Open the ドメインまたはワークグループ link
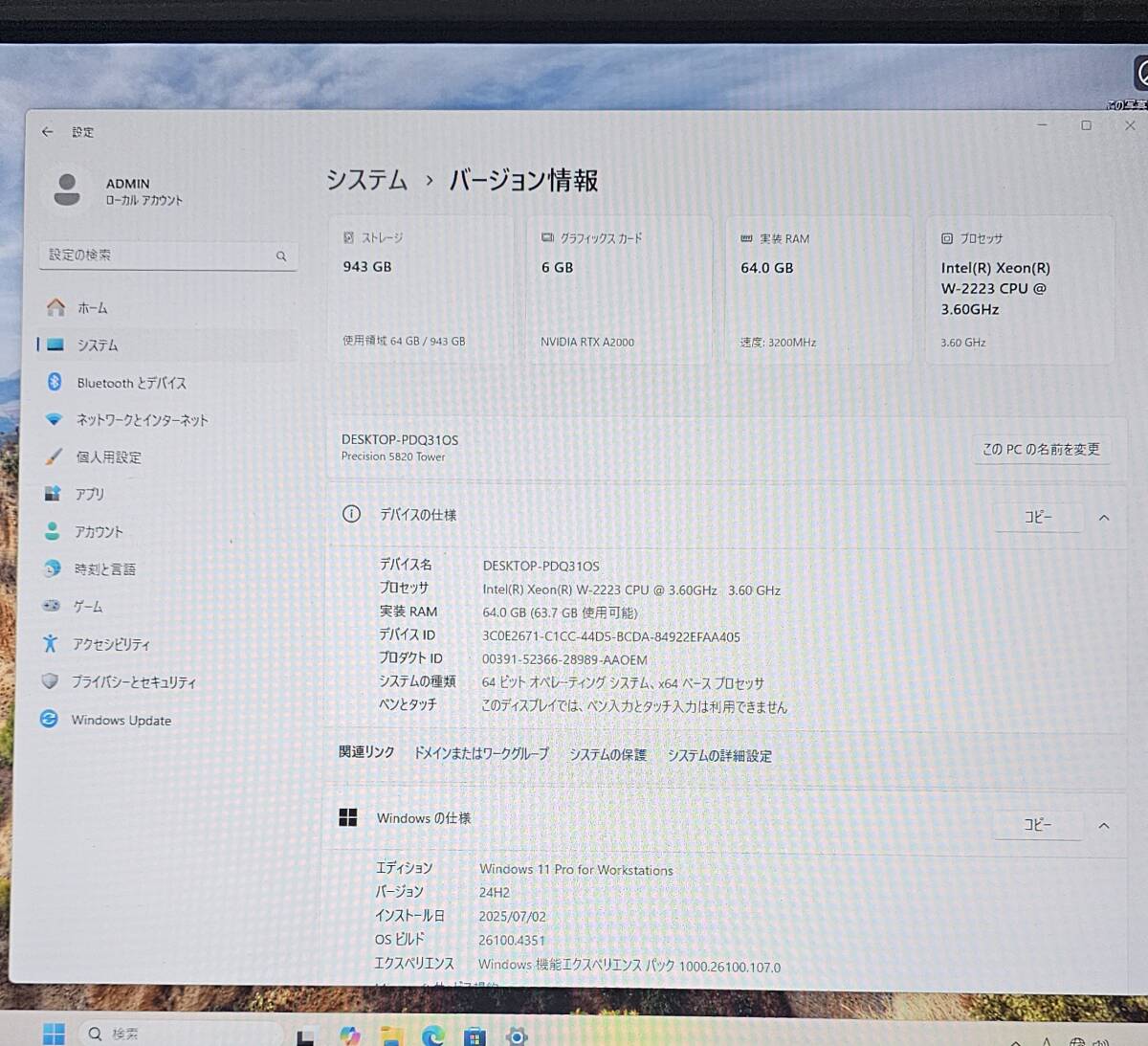Viewport: 1148px width, 1046px height. coord(481,753)
